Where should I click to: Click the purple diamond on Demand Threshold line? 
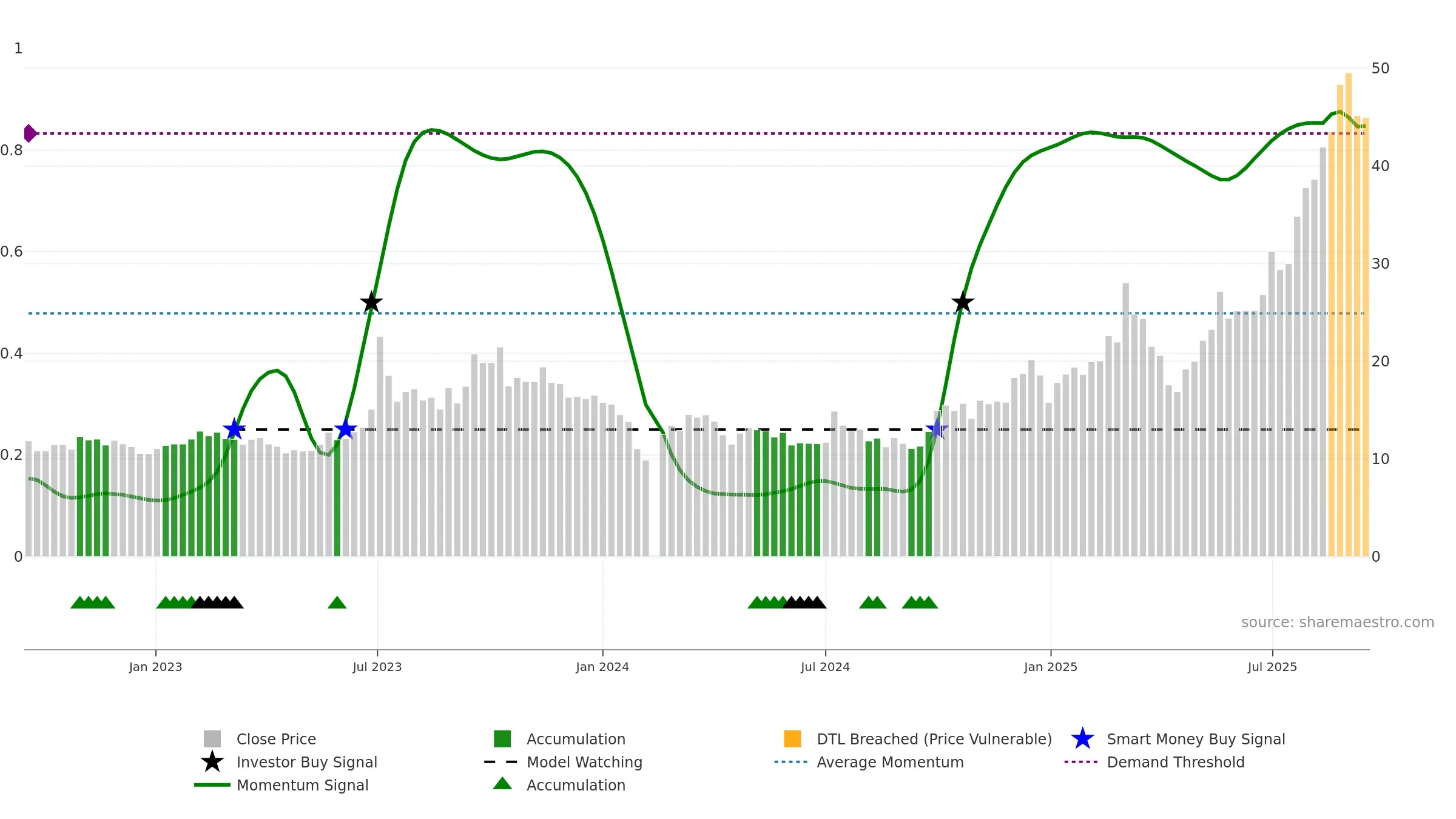click(30, 133)
